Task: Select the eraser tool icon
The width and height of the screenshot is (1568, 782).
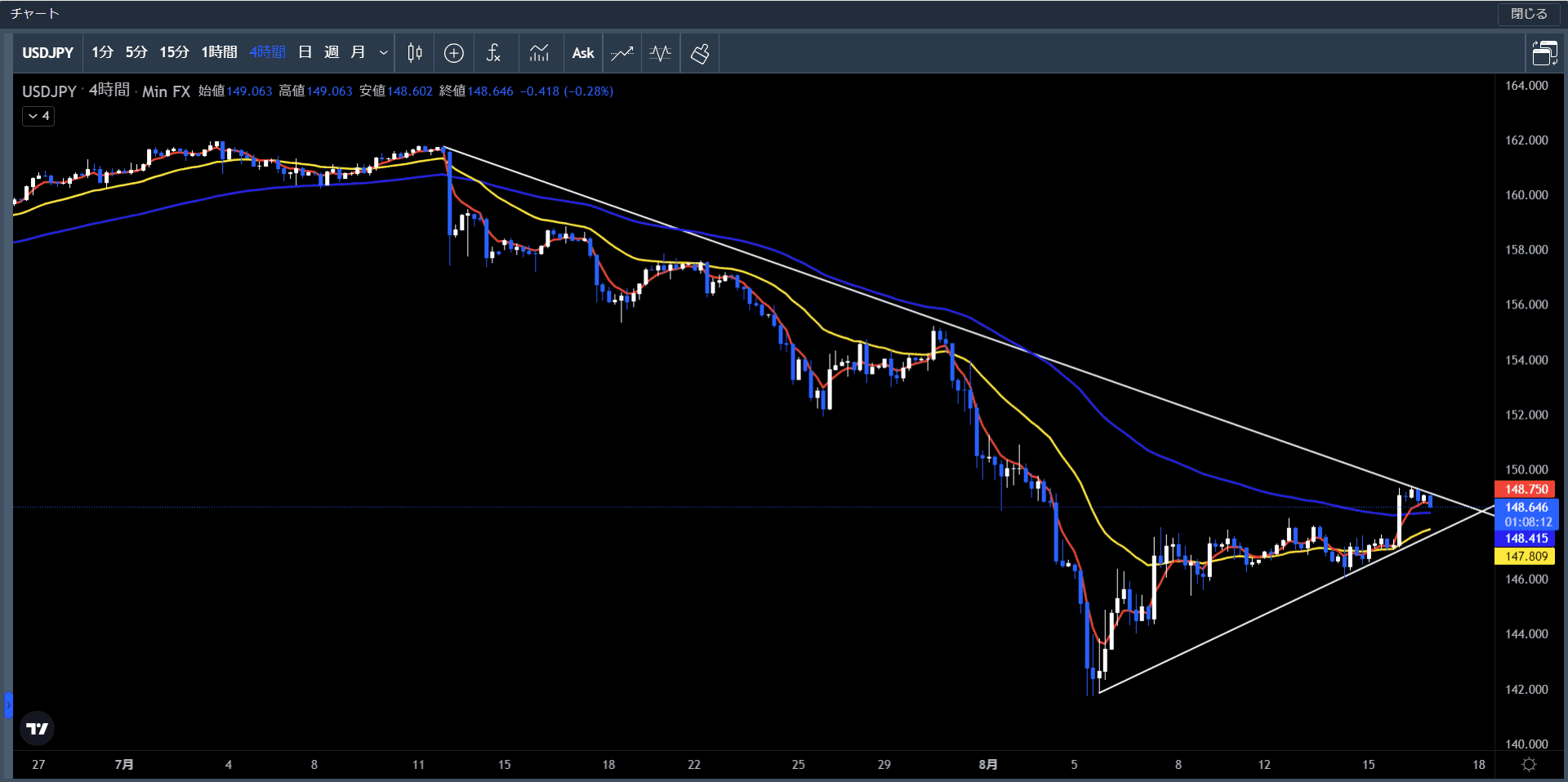Action: (x=700, y=53)
